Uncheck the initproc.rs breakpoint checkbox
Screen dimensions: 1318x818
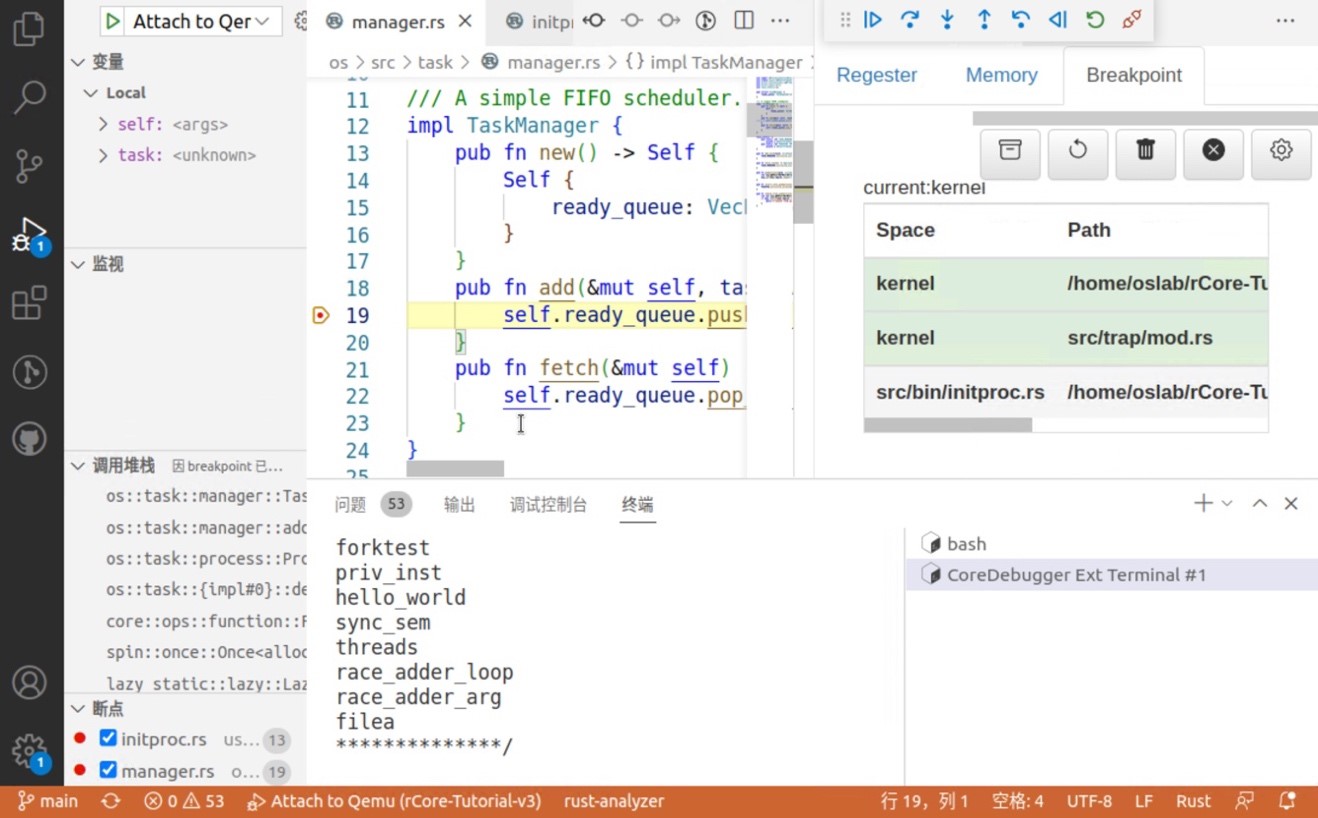tap(108, 739)
